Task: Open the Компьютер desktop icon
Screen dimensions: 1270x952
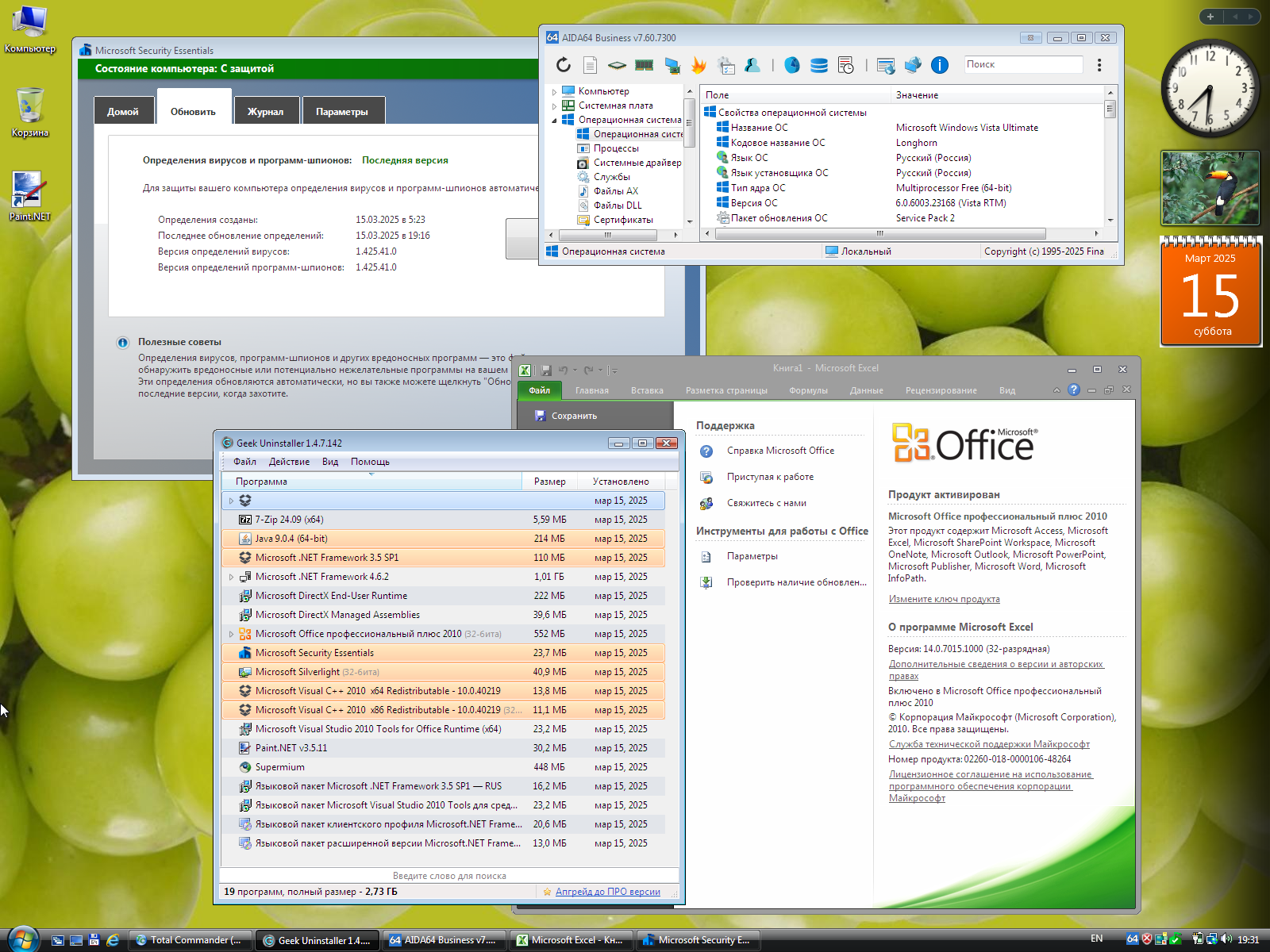Action: point(29,29)
